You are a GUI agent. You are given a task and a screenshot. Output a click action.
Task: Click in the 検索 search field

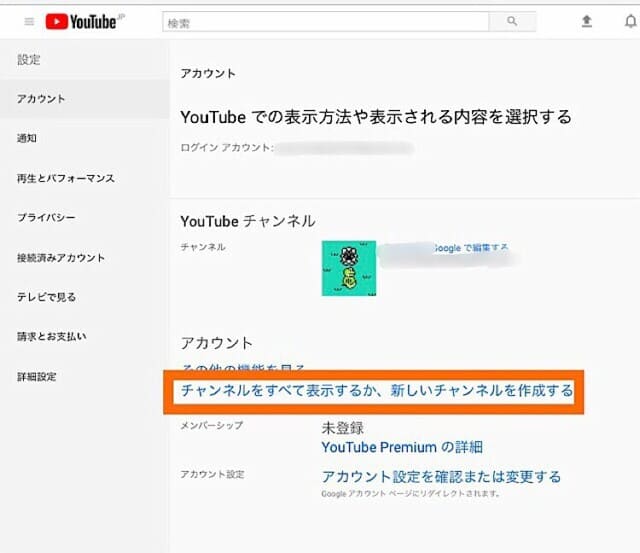click(x=326, y=22)
